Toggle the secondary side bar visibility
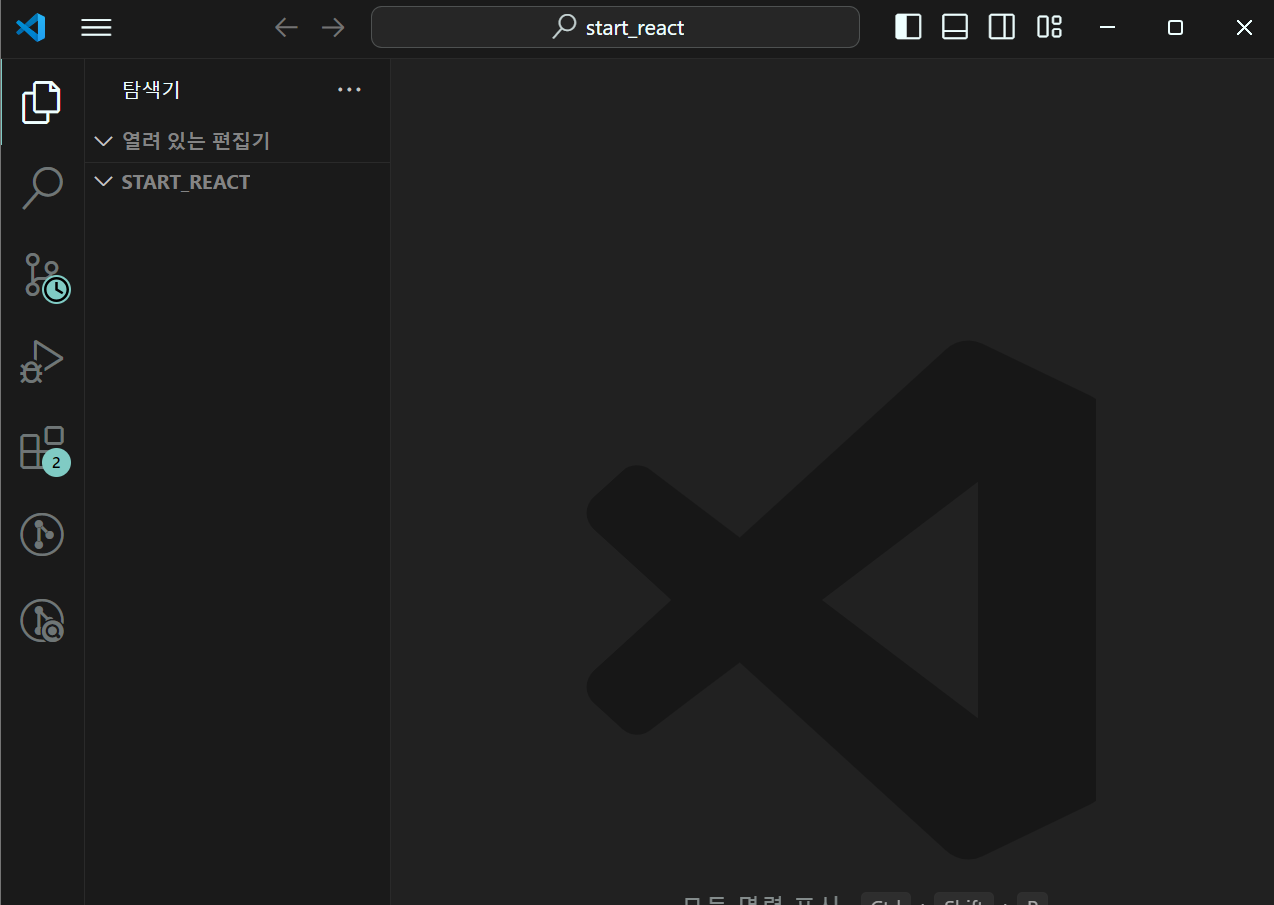The width and height of the screenshot is (1274, 905). tap(1002, 27)
